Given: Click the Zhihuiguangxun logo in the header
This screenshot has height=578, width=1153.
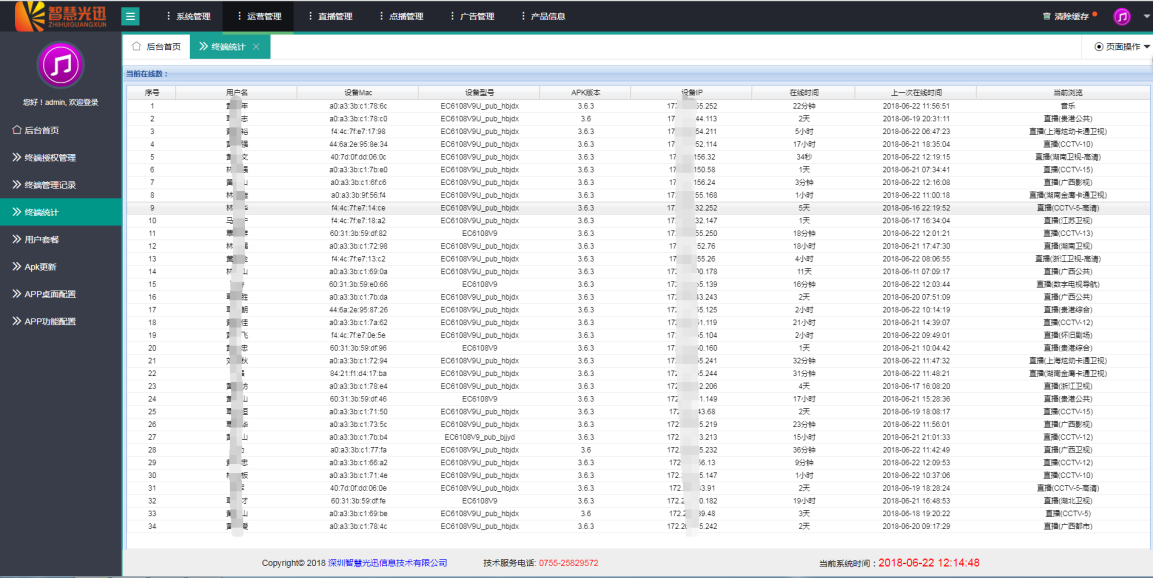Looking at the screenshot, I should coord(60,15).
